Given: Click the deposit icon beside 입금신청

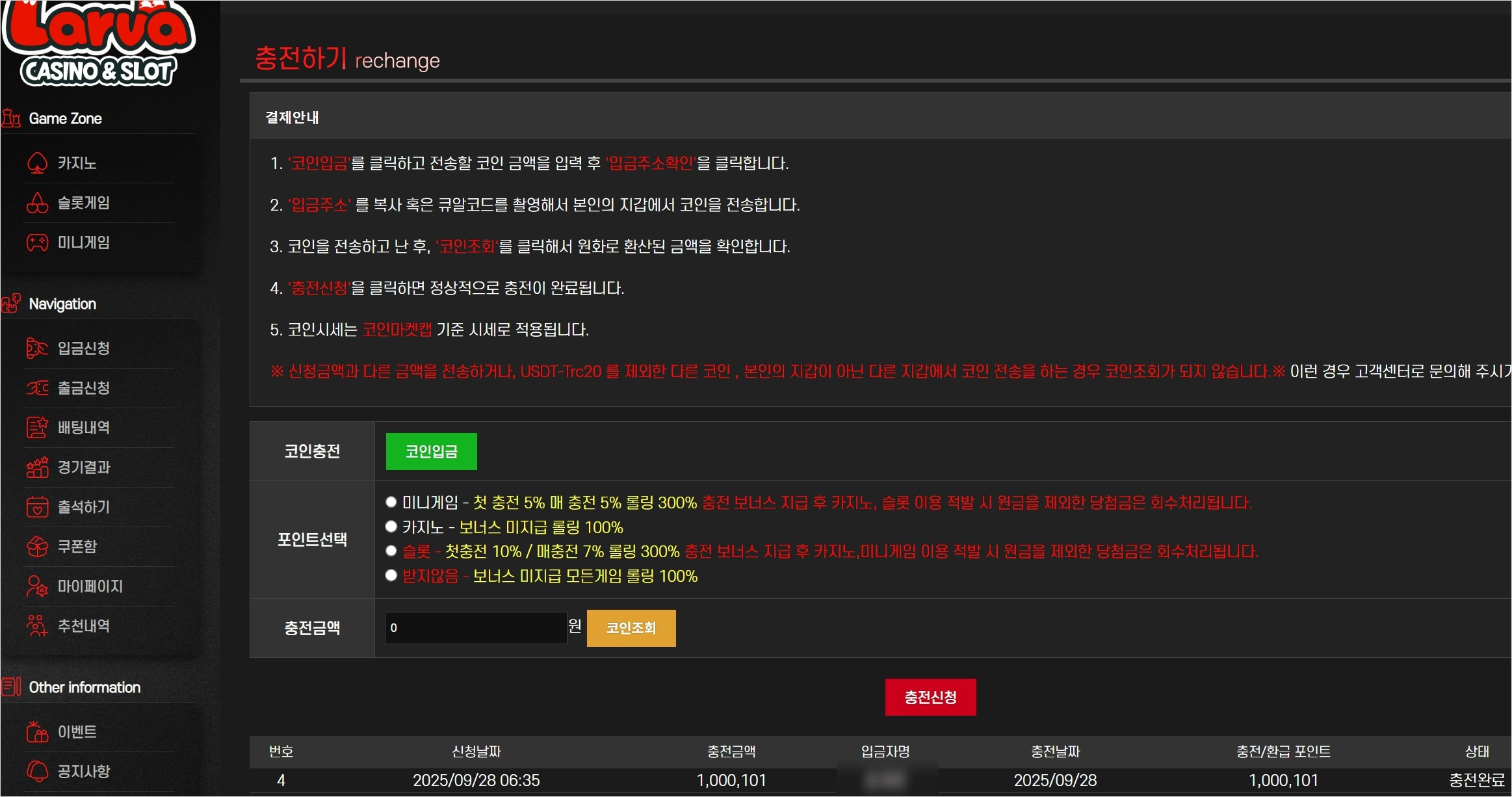Looking at the screenshot, I should pos(37,348).
